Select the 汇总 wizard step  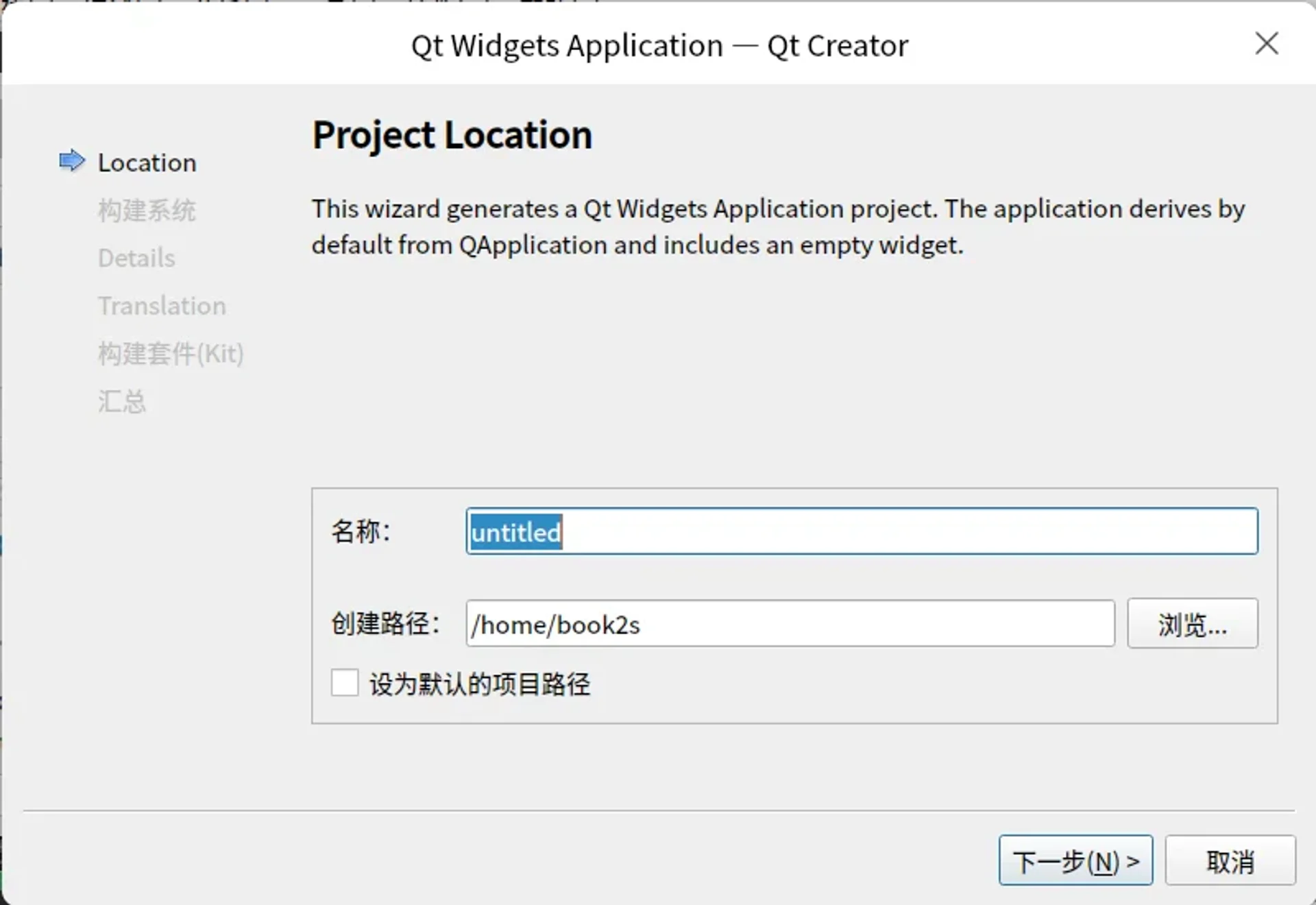point(123,402)
